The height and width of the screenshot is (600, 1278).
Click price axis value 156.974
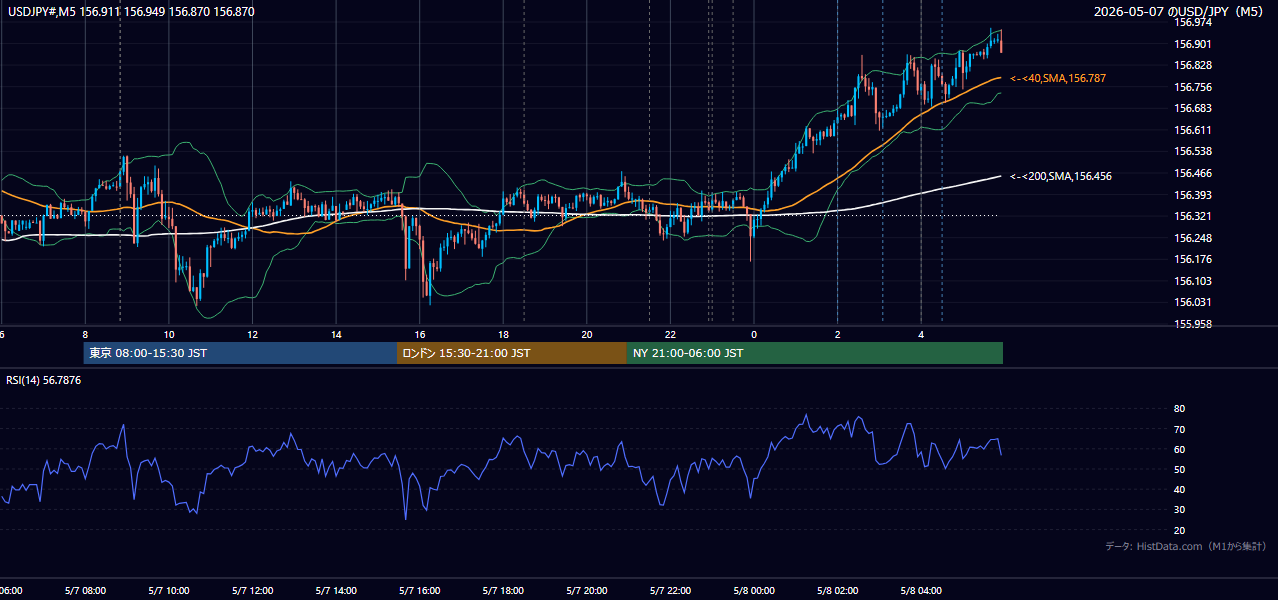[1193, 22]
